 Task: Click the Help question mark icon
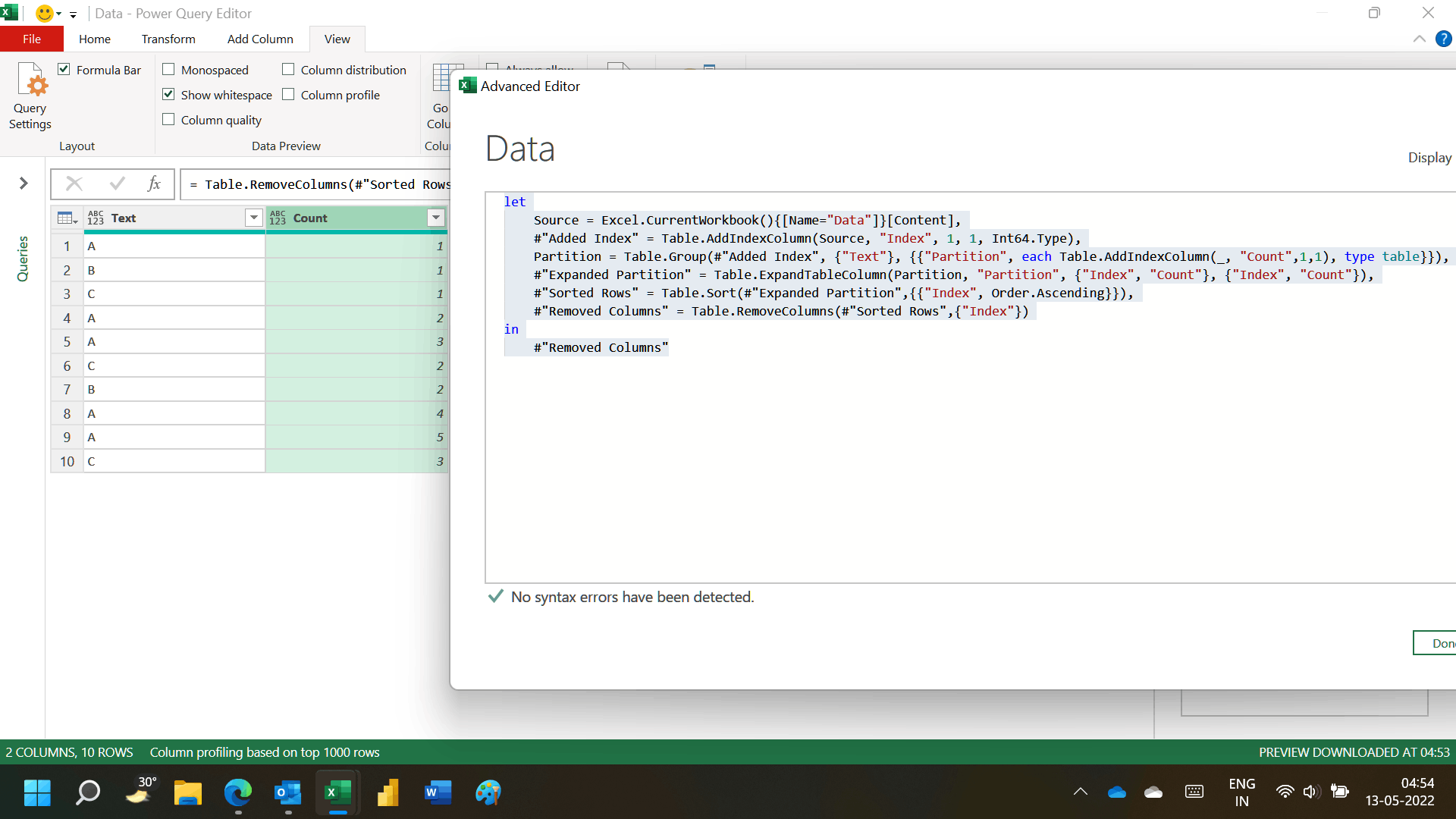[x=1443, y=39]
